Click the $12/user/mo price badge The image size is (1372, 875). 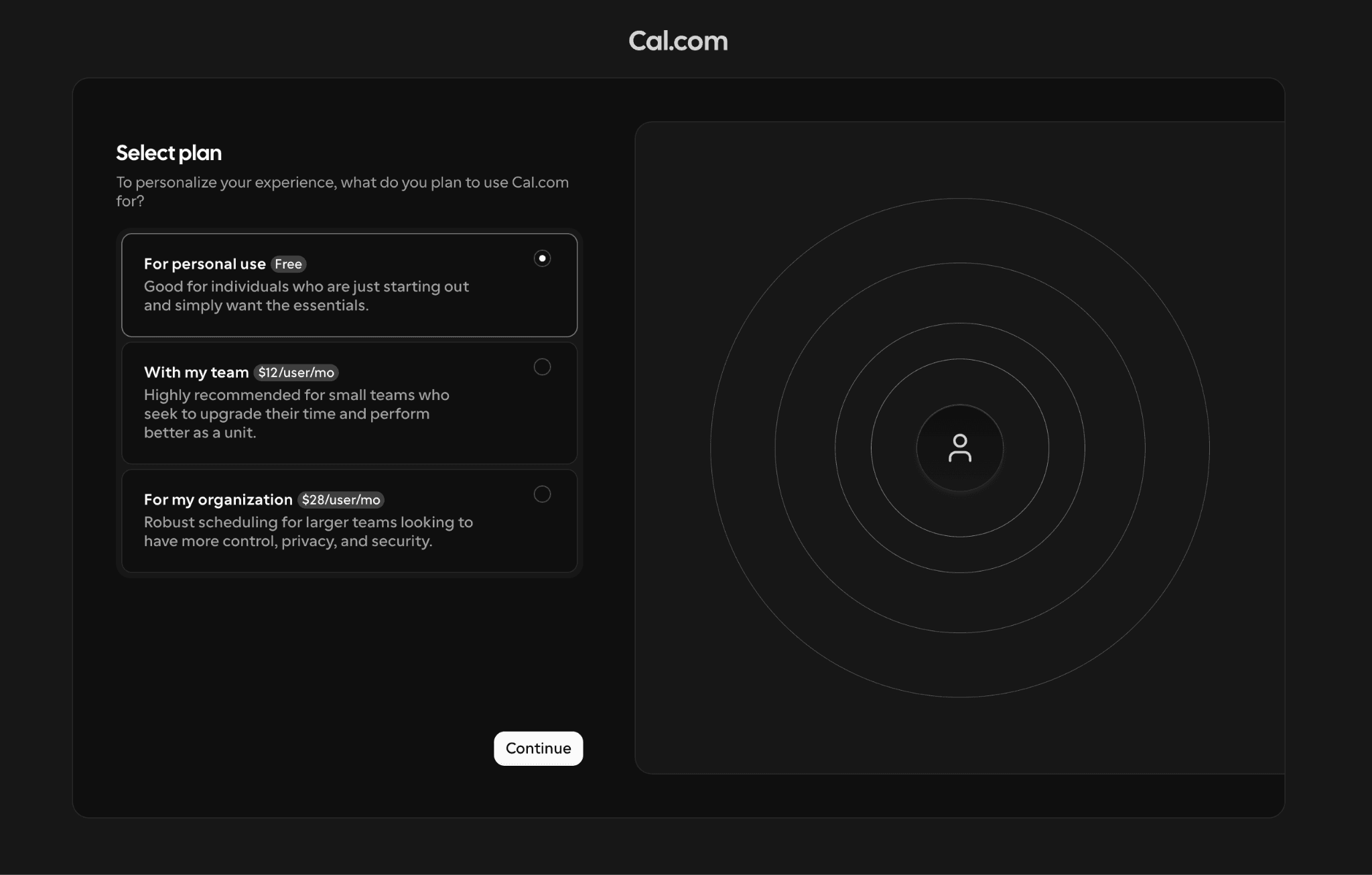point(296,373)
